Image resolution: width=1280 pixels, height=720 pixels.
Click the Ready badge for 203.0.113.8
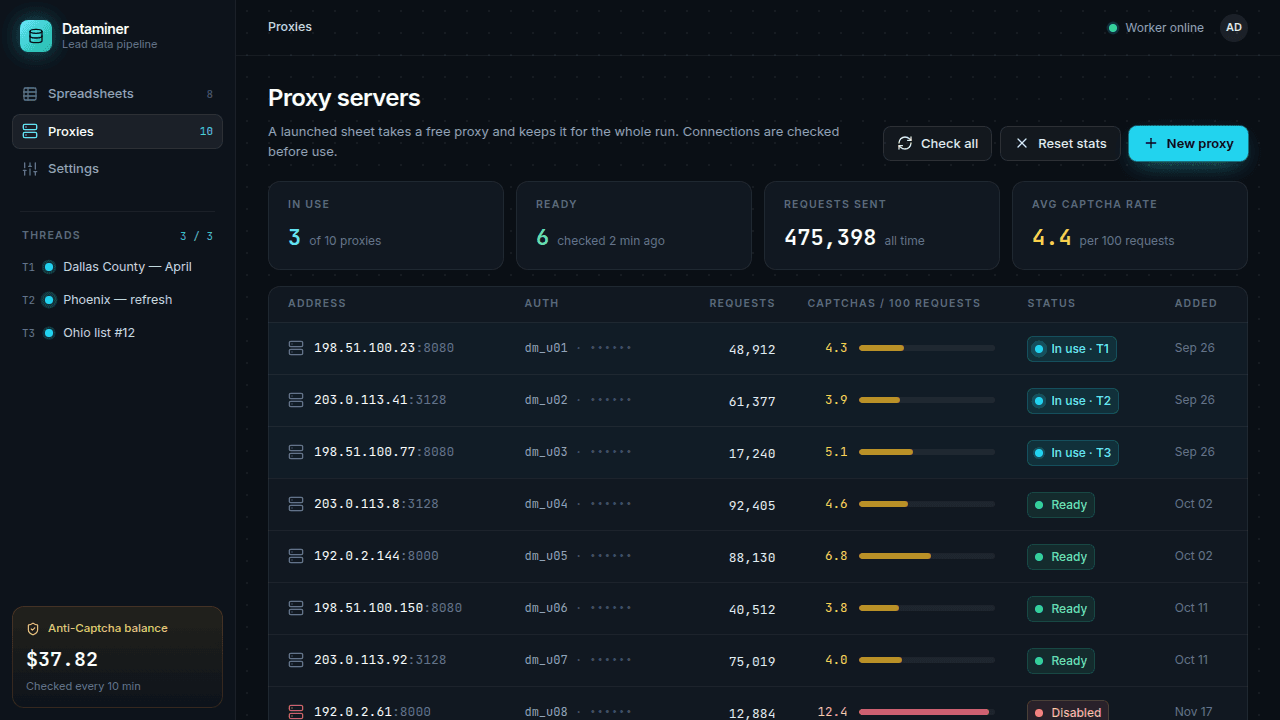coord(1061,505)
